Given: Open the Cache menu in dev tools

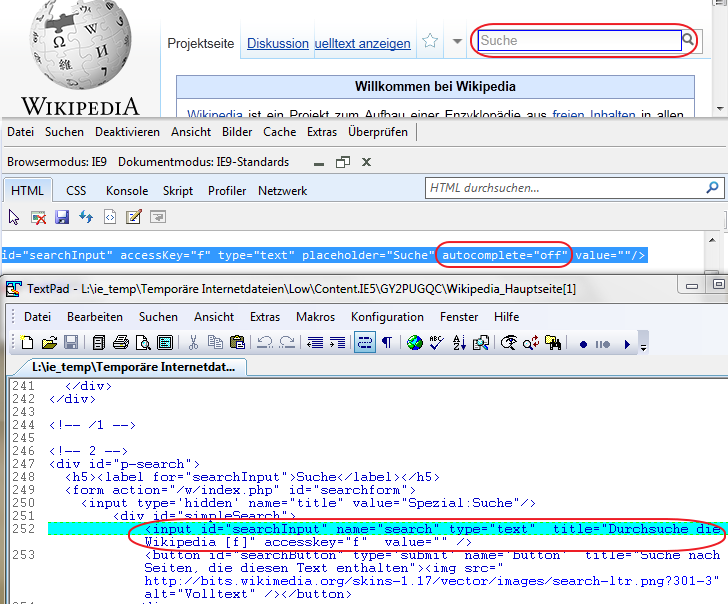Looking at the screenshot, I should [x=280, y=132].
